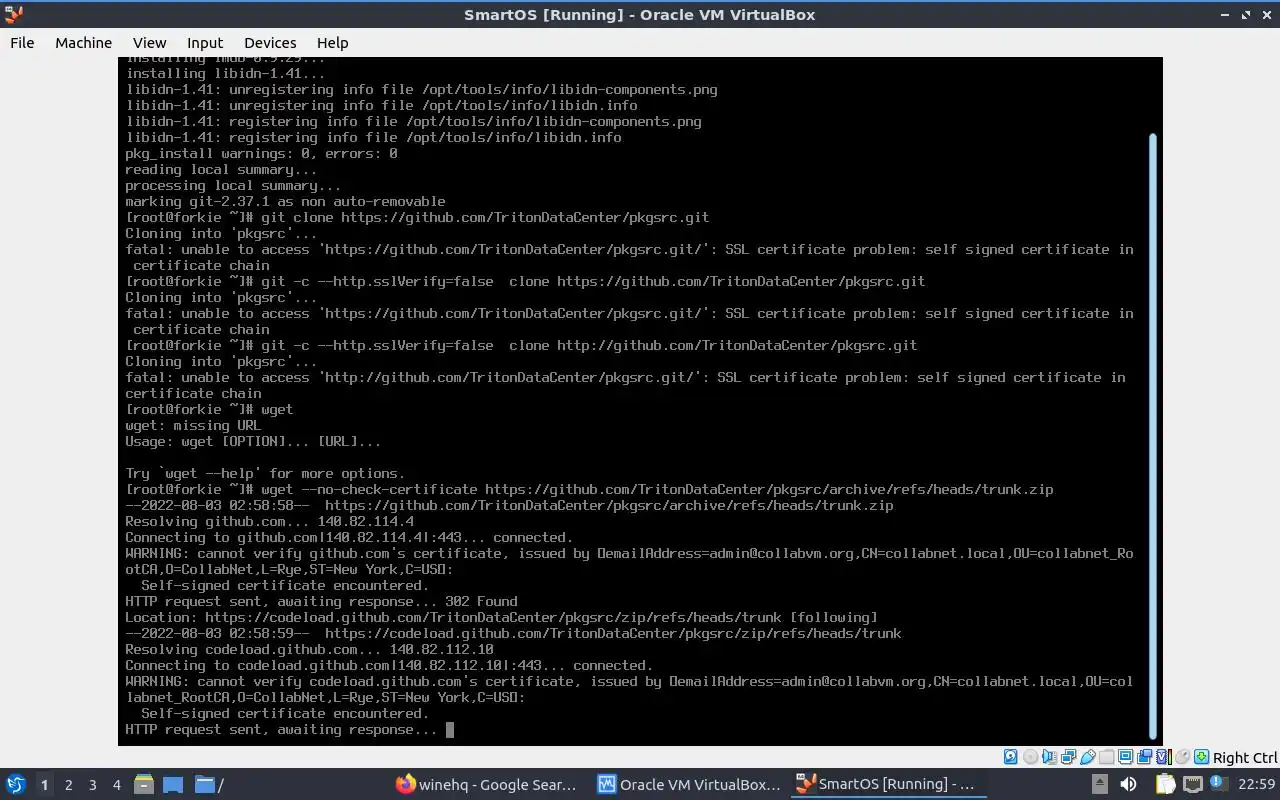This screenshot has height=800, width=1280.
Task: Click the VM console scrollbar
Action: click(1152, 435)
